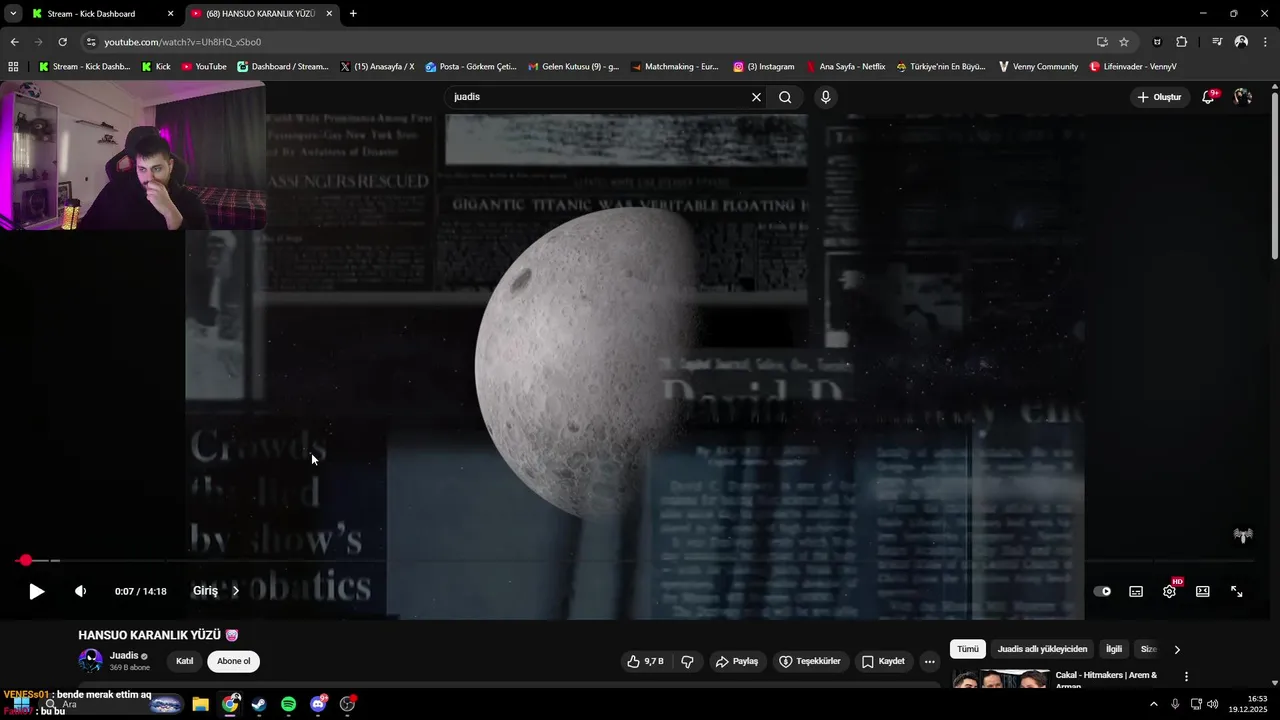Click the Katıl join button
This screenshot has height=720, width=1280.
pyautogui.click(x=185, y=661)
